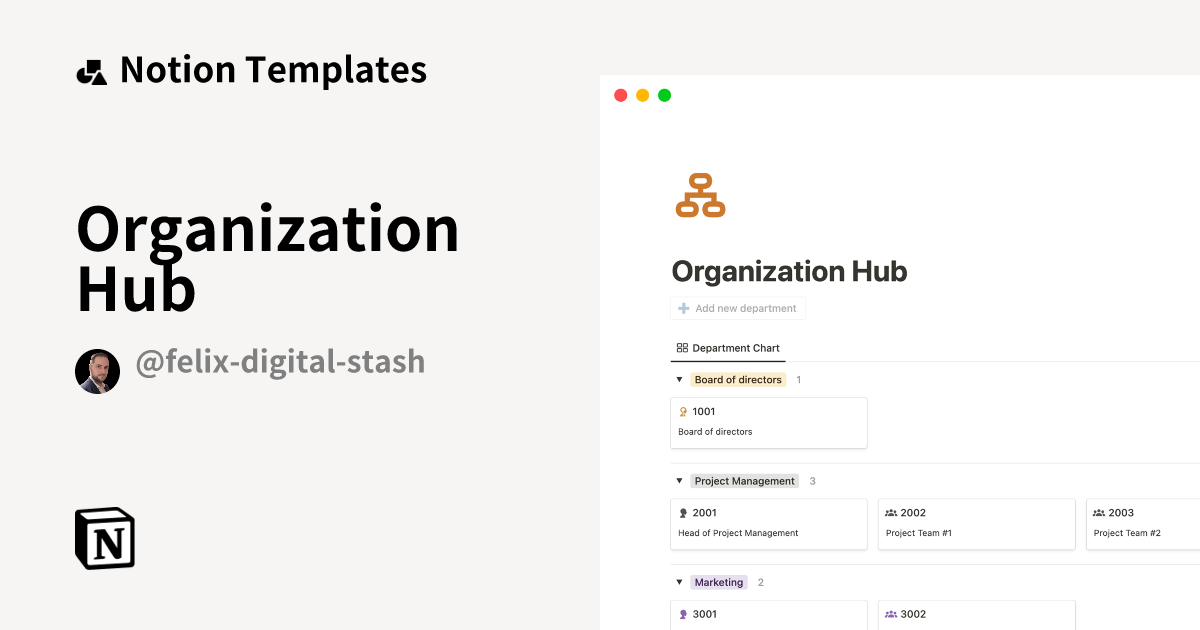Collapse the Marketing group
Image resolution: width=1200 pixels, height=630 pixels.
(x=678, y=581)
